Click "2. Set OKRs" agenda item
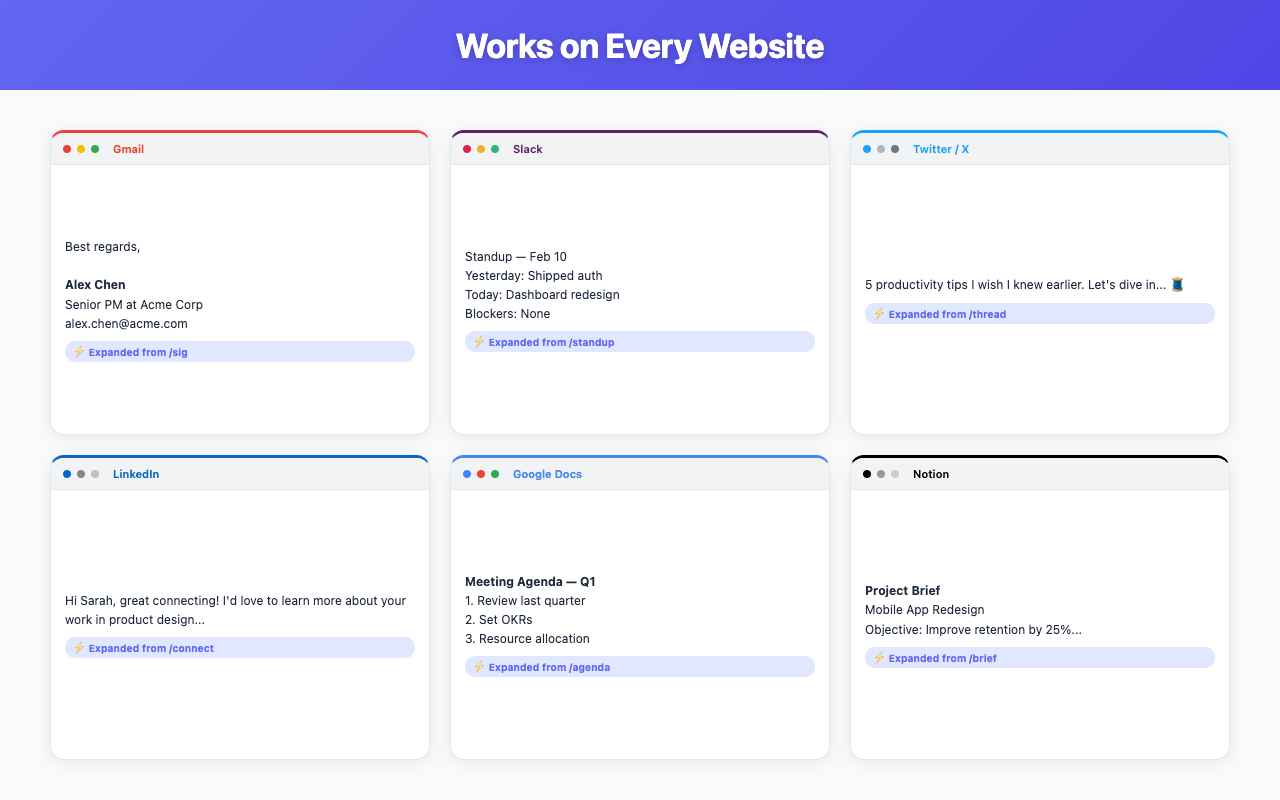 pos(499,620)
